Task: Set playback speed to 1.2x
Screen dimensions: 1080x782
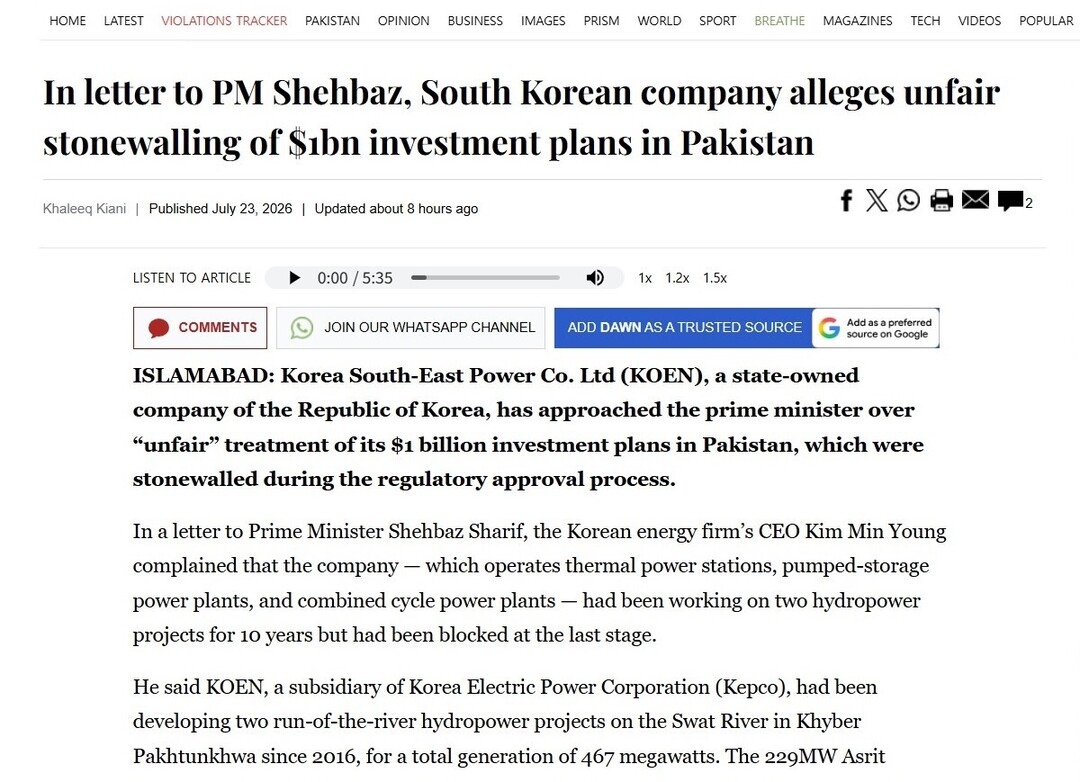Action: pyautogui.click(x=677, y=278)
